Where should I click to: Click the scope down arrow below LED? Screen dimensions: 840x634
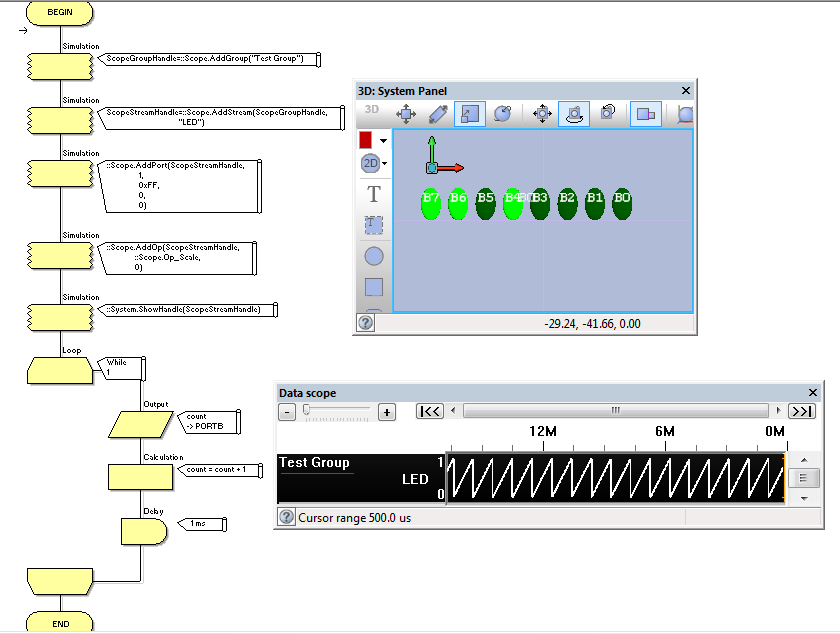coord(804,499)
